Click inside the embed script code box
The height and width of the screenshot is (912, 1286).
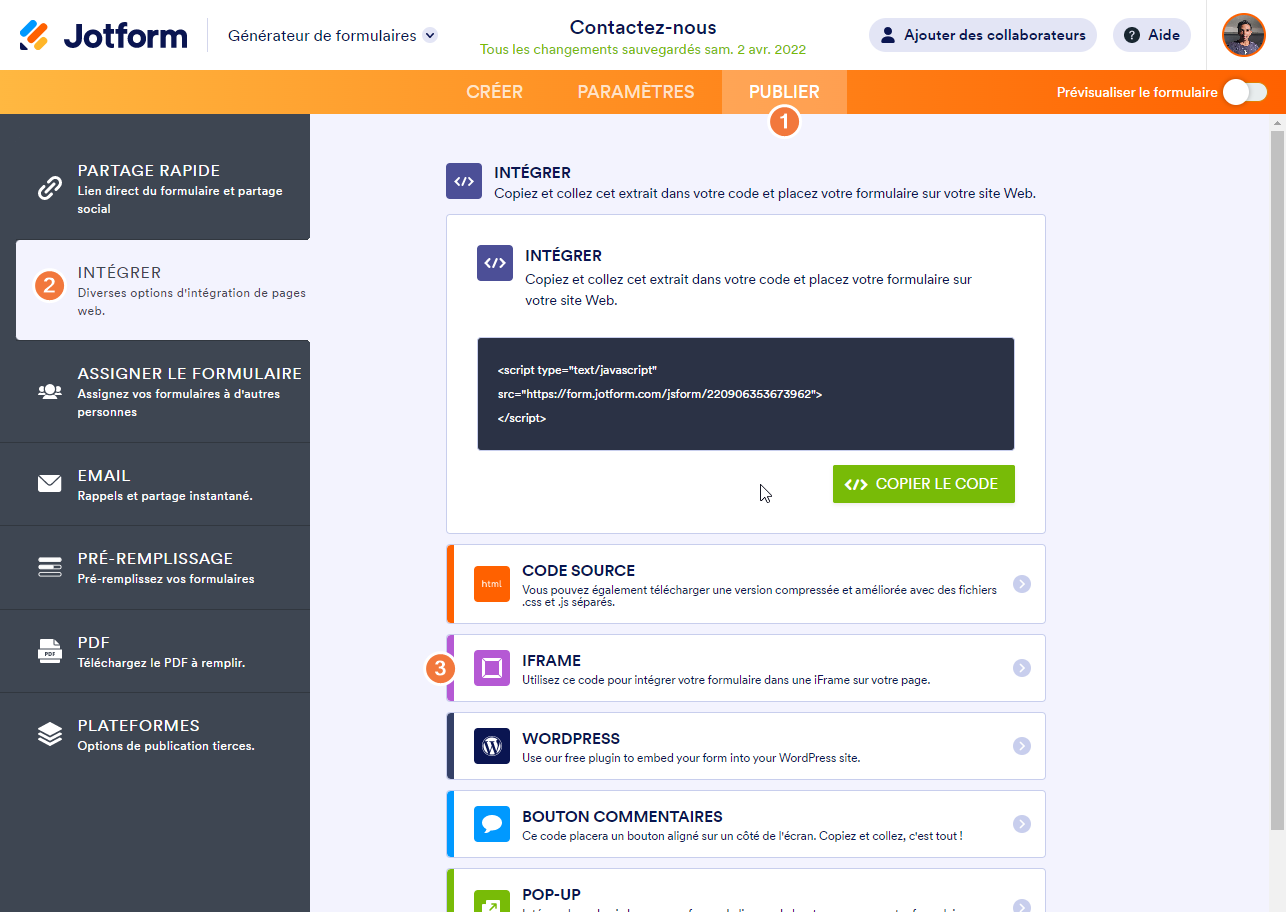coord(746,394)
